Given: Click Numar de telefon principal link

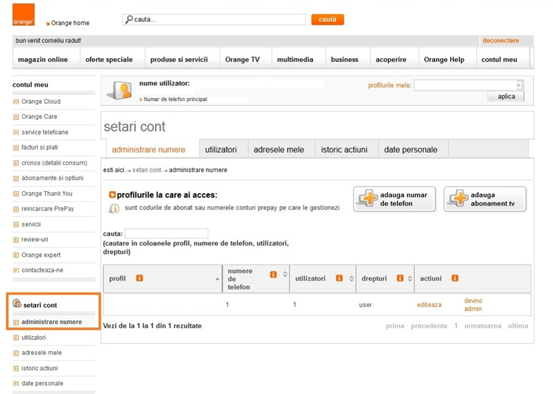Looking at the screenshot, I should click(x=175, y=99).
